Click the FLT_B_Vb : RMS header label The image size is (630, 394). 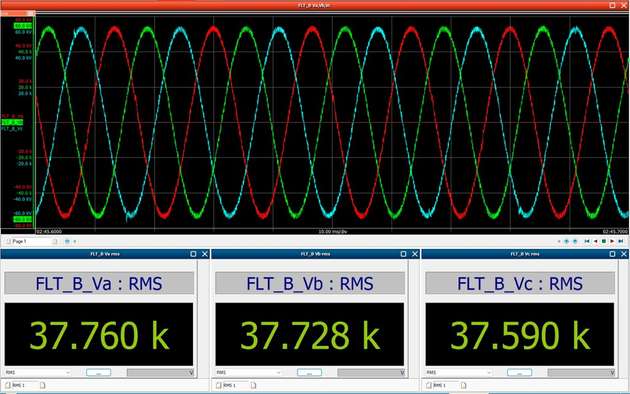310,284
